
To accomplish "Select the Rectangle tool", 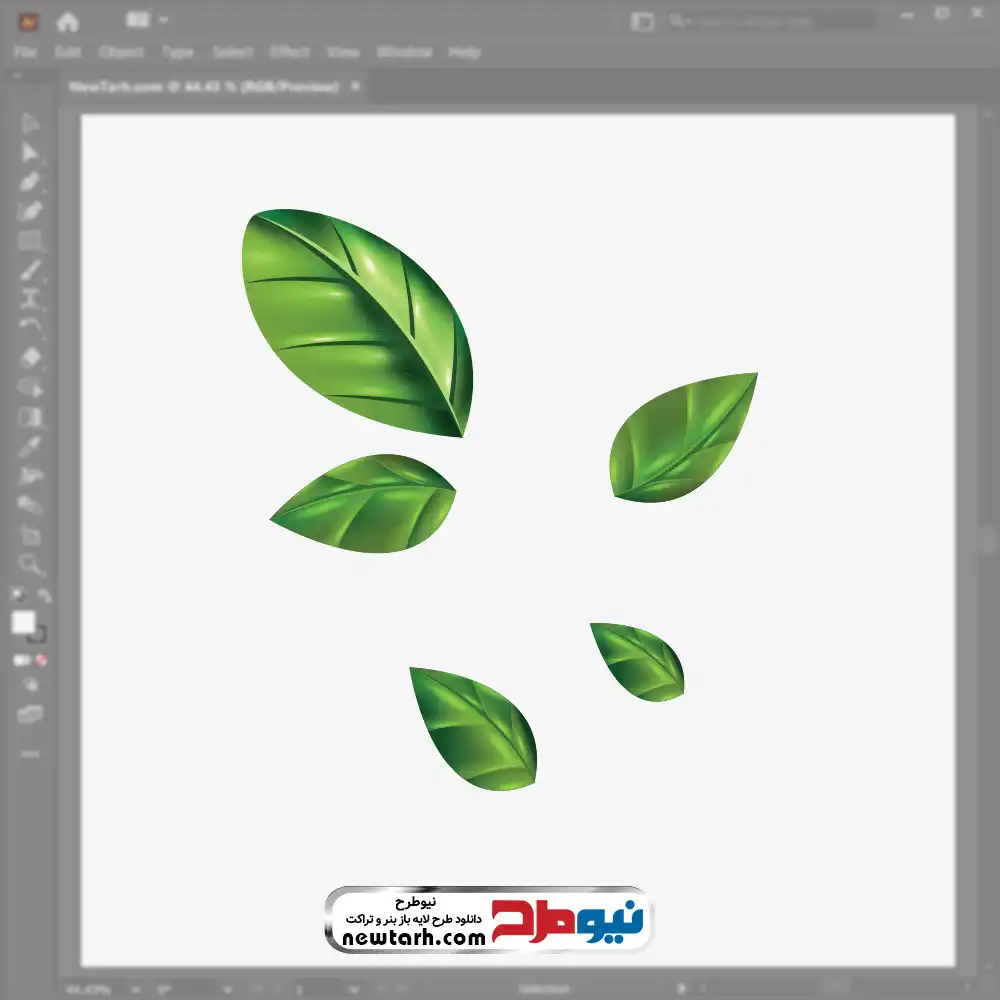I will pos(30,241).
